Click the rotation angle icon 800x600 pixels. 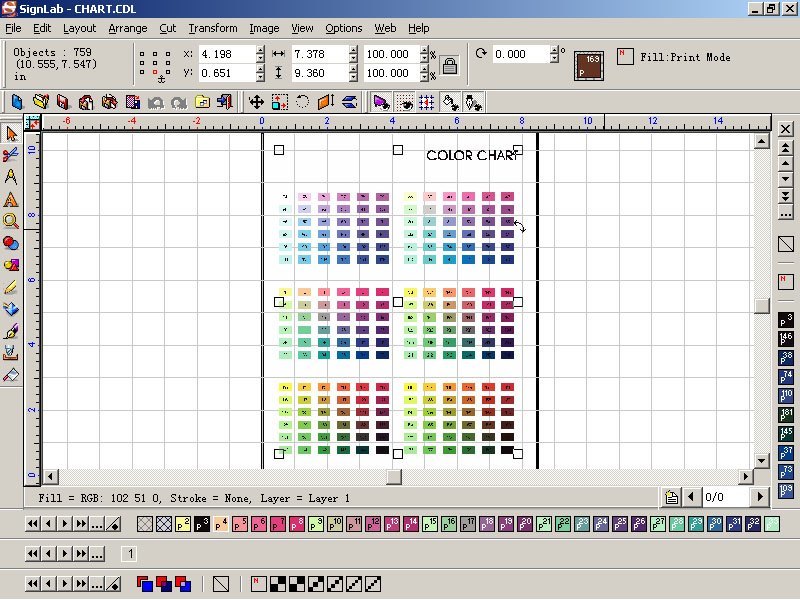(481, 54)
